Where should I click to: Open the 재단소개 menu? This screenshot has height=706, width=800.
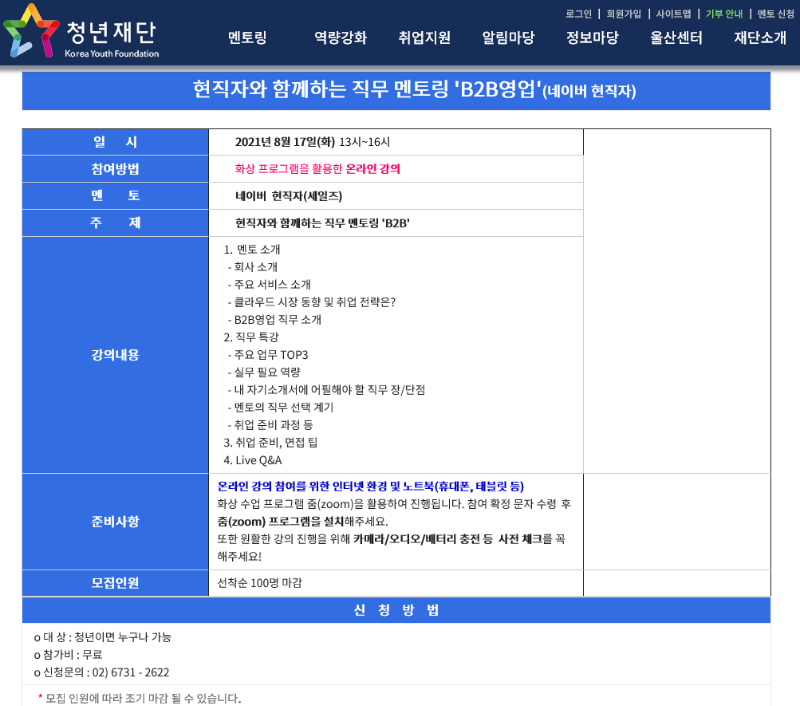point(760,37)
